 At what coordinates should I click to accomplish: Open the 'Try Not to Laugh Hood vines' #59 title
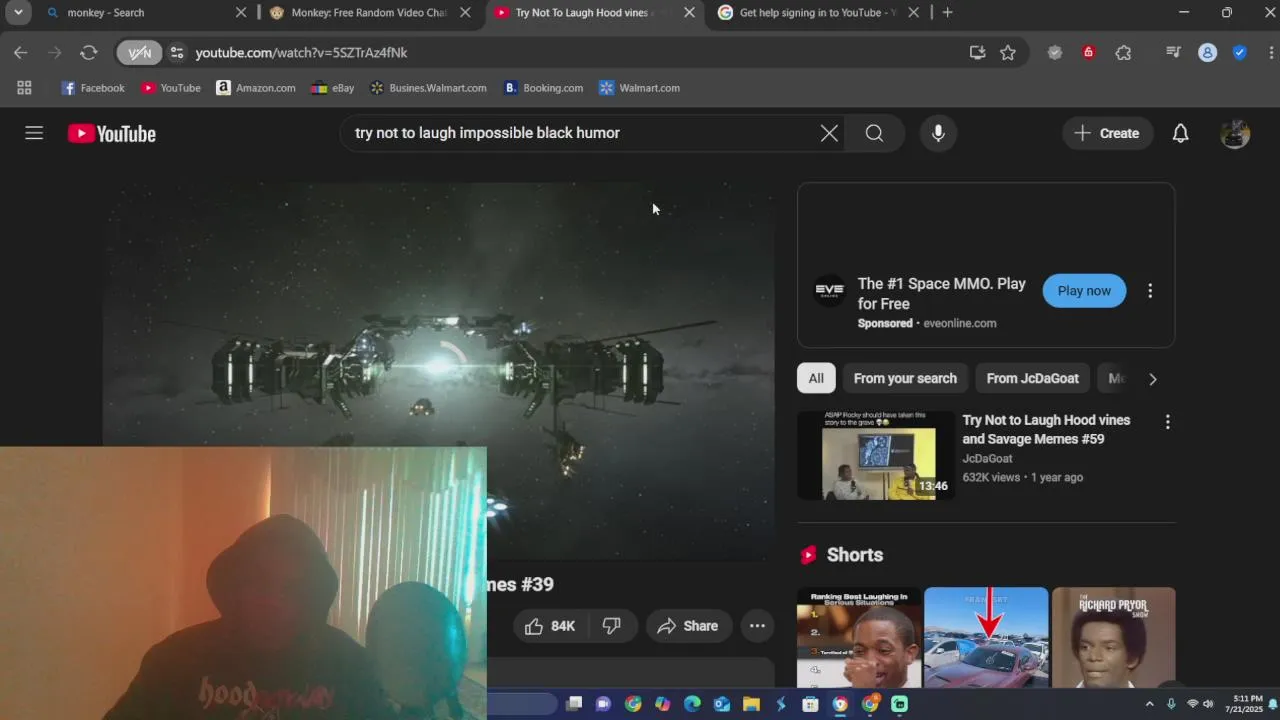coord(1046,429)
